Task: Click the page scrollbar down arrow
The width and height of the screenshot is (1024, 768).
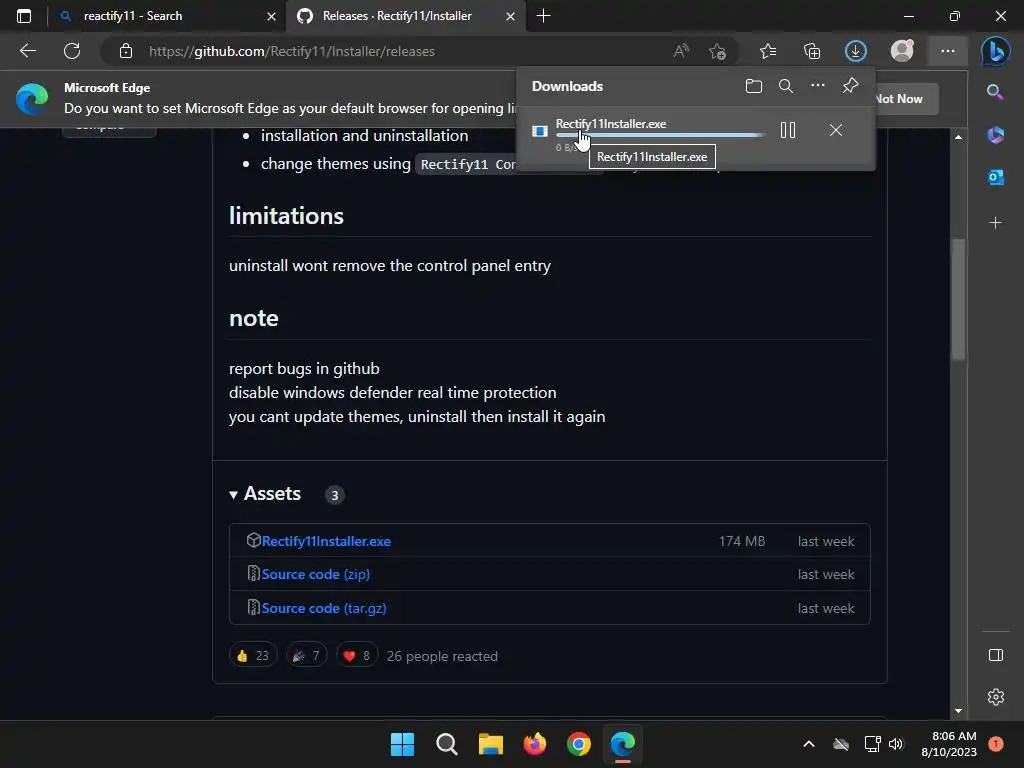Action: 958,711
